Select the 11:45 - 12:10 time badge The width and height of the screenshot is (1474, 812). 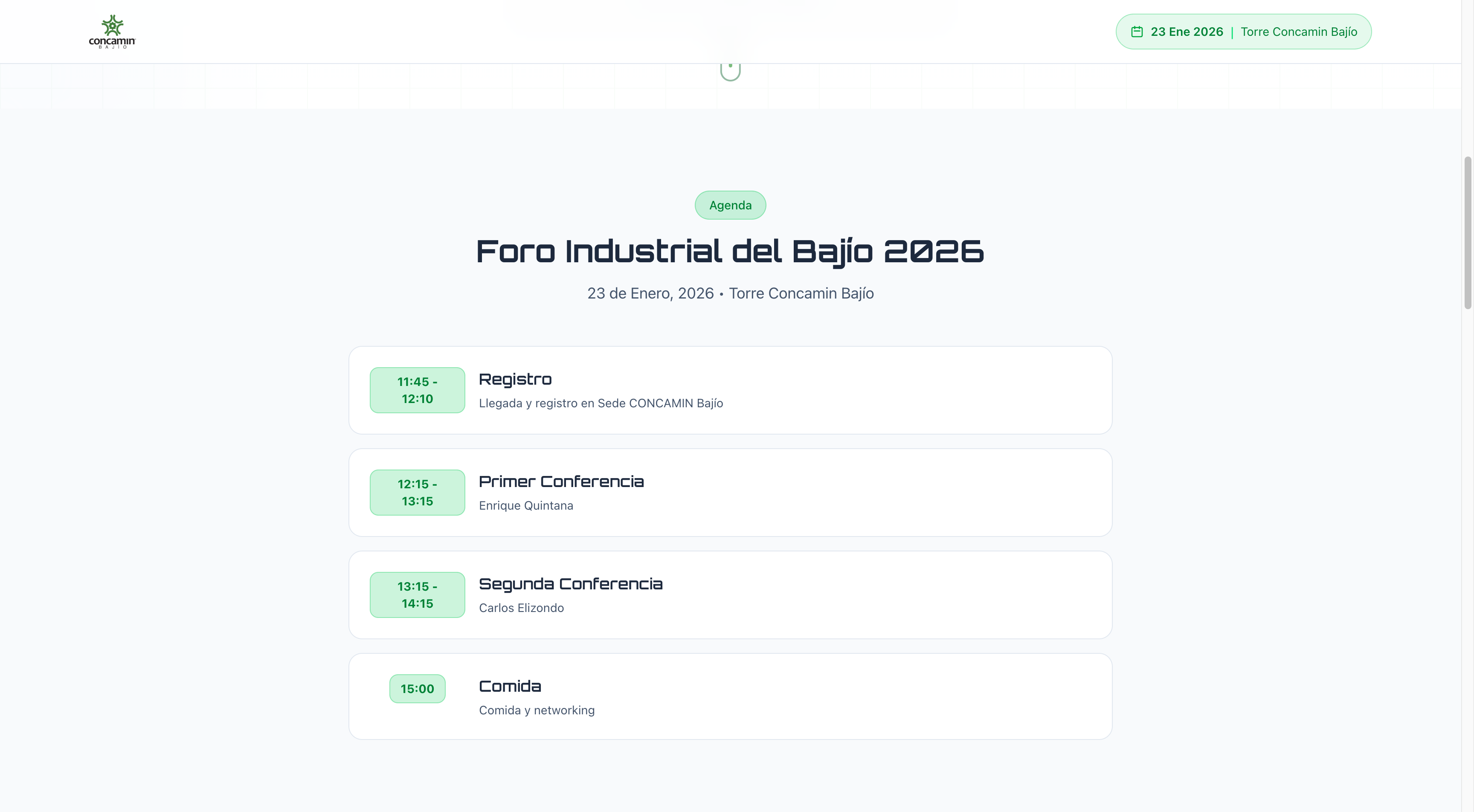pos(417,390)
